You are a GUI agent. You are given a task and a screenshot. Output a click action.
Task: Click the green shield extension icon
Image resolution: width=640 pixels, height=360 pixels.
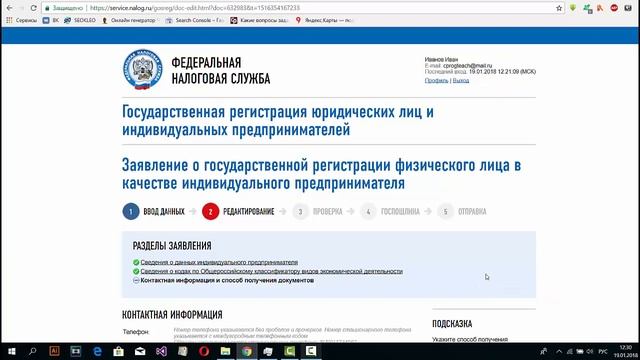pos(573,8)
